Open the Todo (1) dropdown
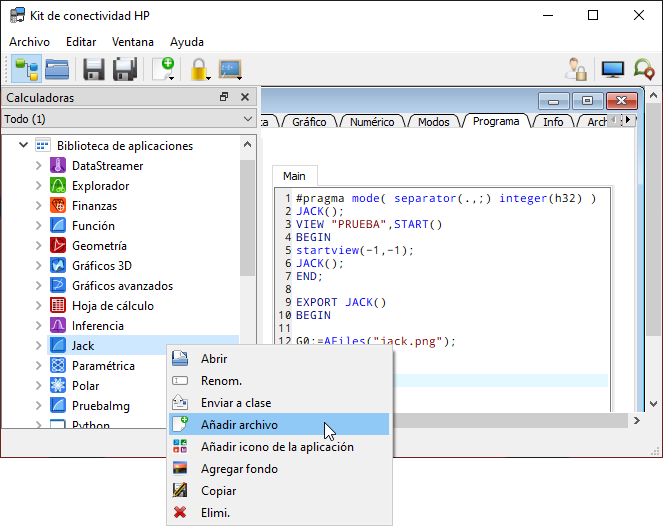 (129, 119)
